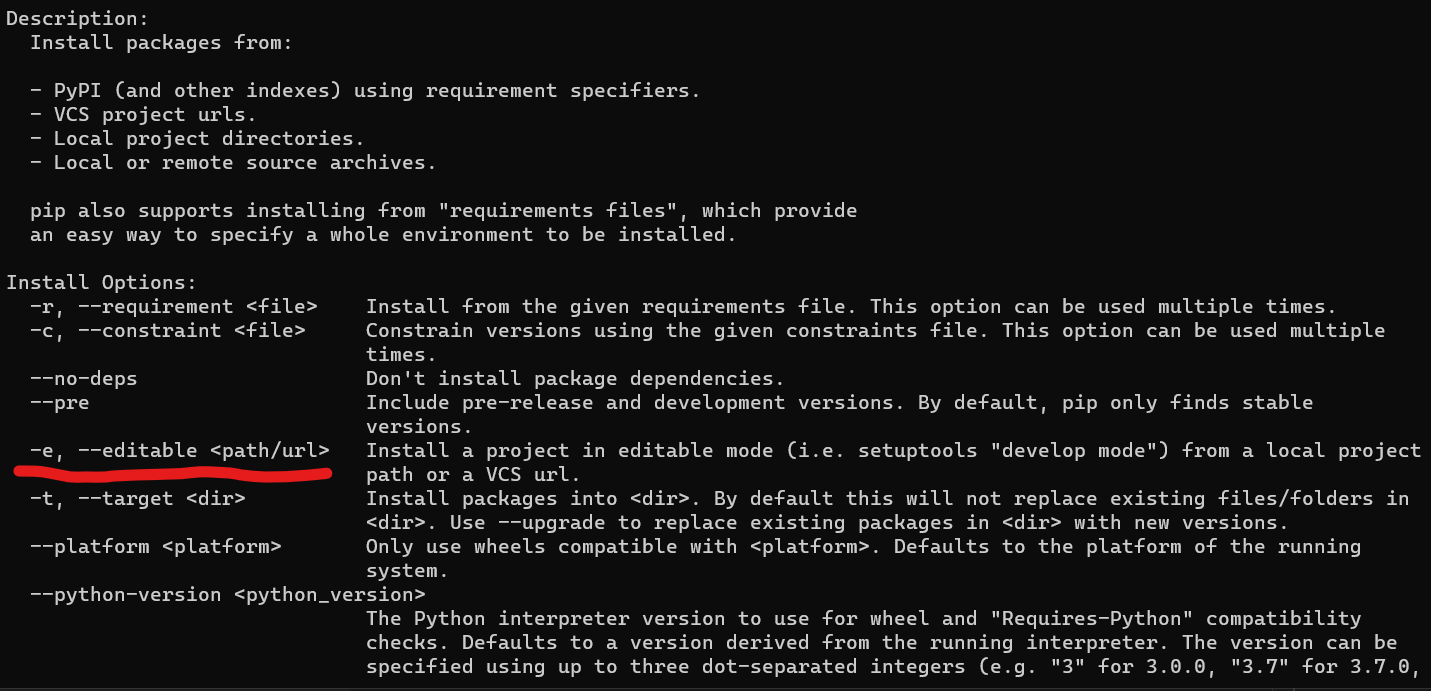The height and width of the screenshot is (691, 1431).
Task: Click the red underline annotation
Action: 173,472
